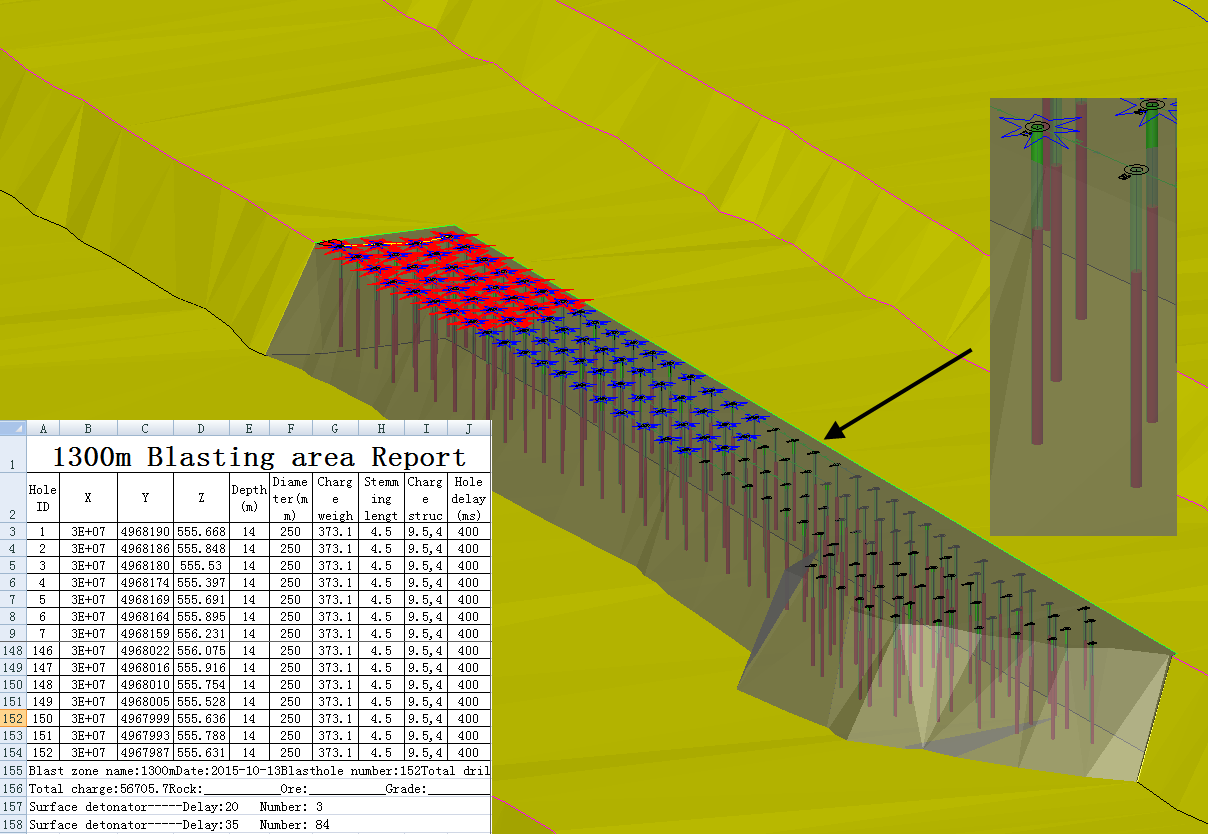Viewport: 1208px width, 834px height.
Task: Select the Y value 4968190 cell
Action: (x=145, y=532)
